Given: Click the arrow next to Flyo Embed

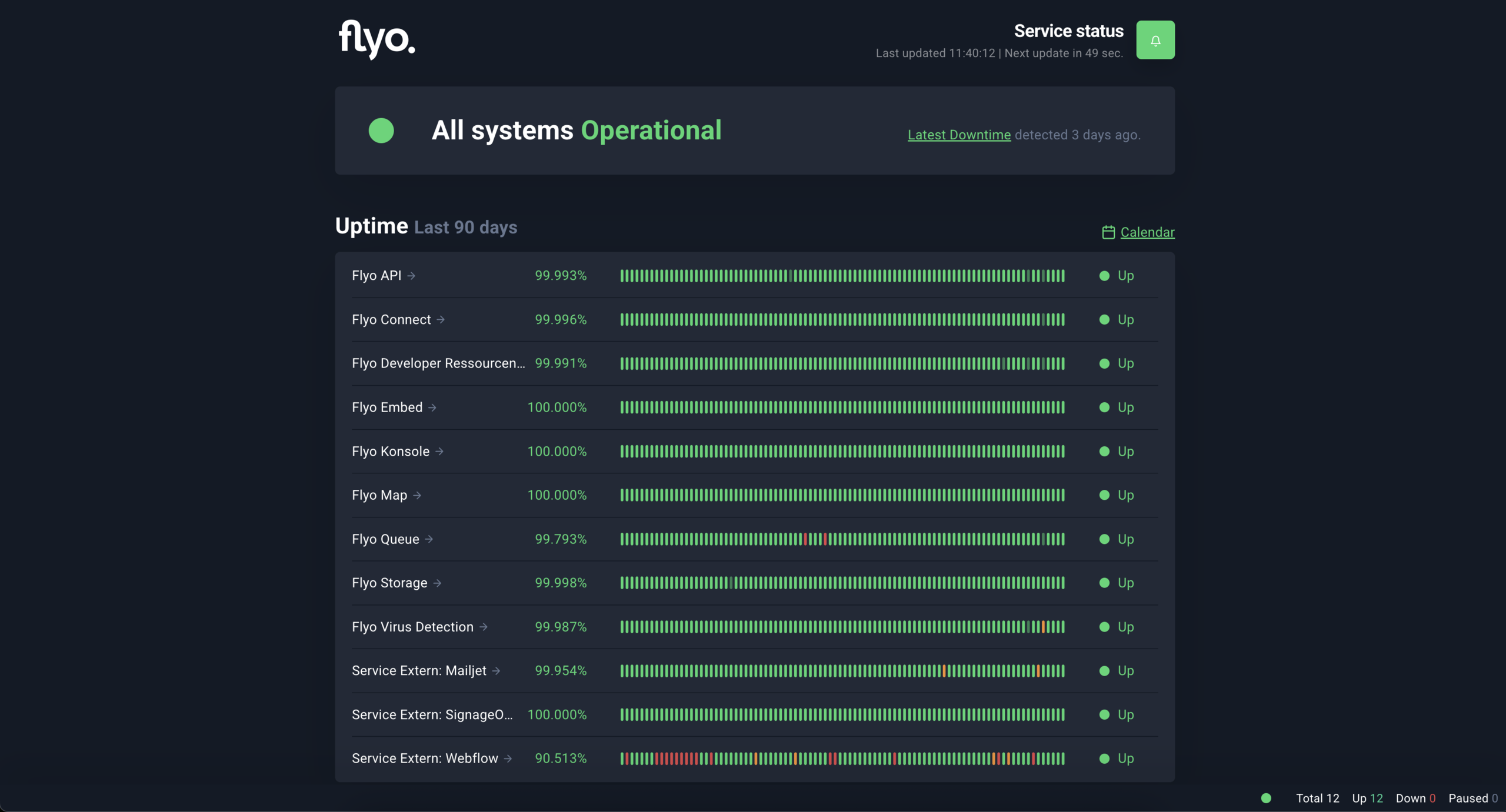Looking at the screenshot, I should click(x=432, y=407).
